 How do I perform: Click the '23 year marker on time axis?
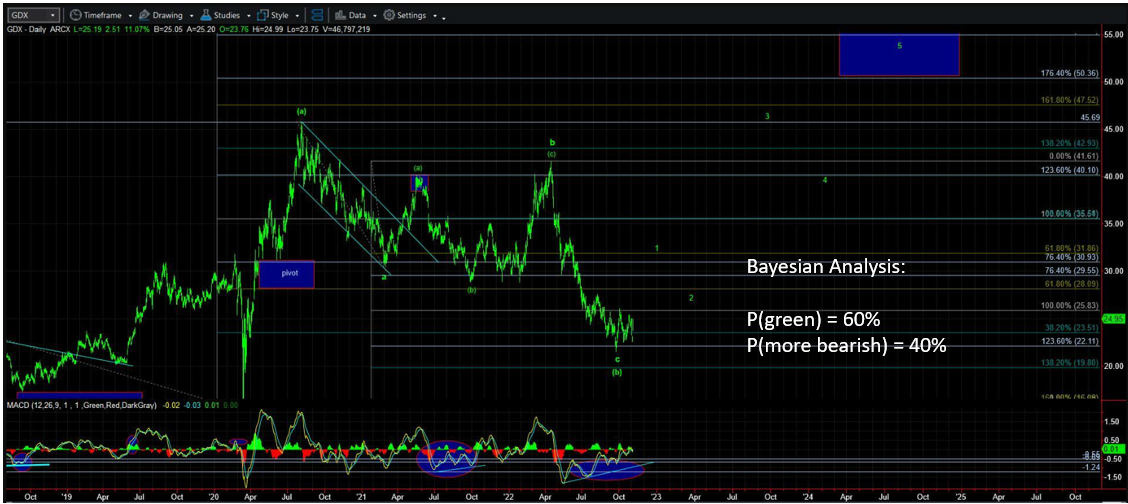[x=657, y=496]
